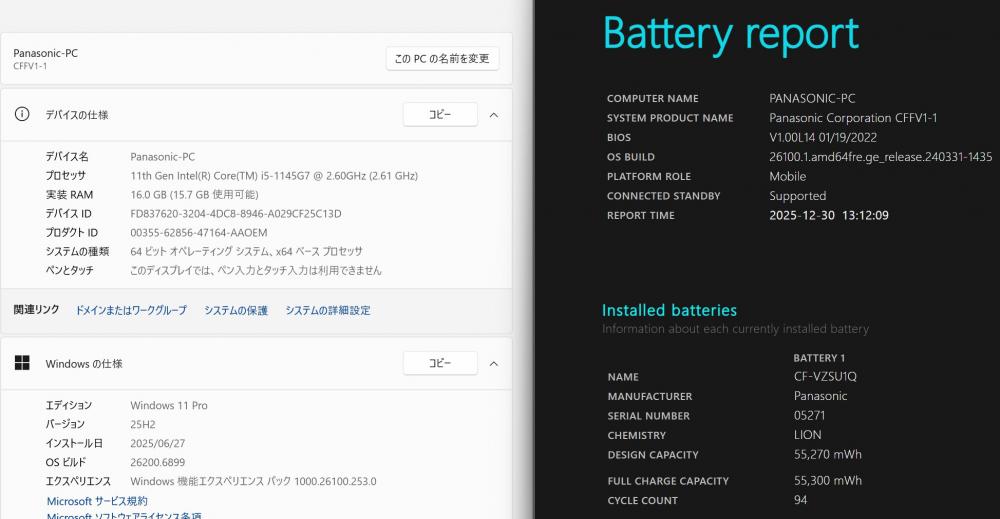The image size is (1000, 519).
Task: Open システムの保護 link
Action: pyautogui.click(x=236, y=310)
